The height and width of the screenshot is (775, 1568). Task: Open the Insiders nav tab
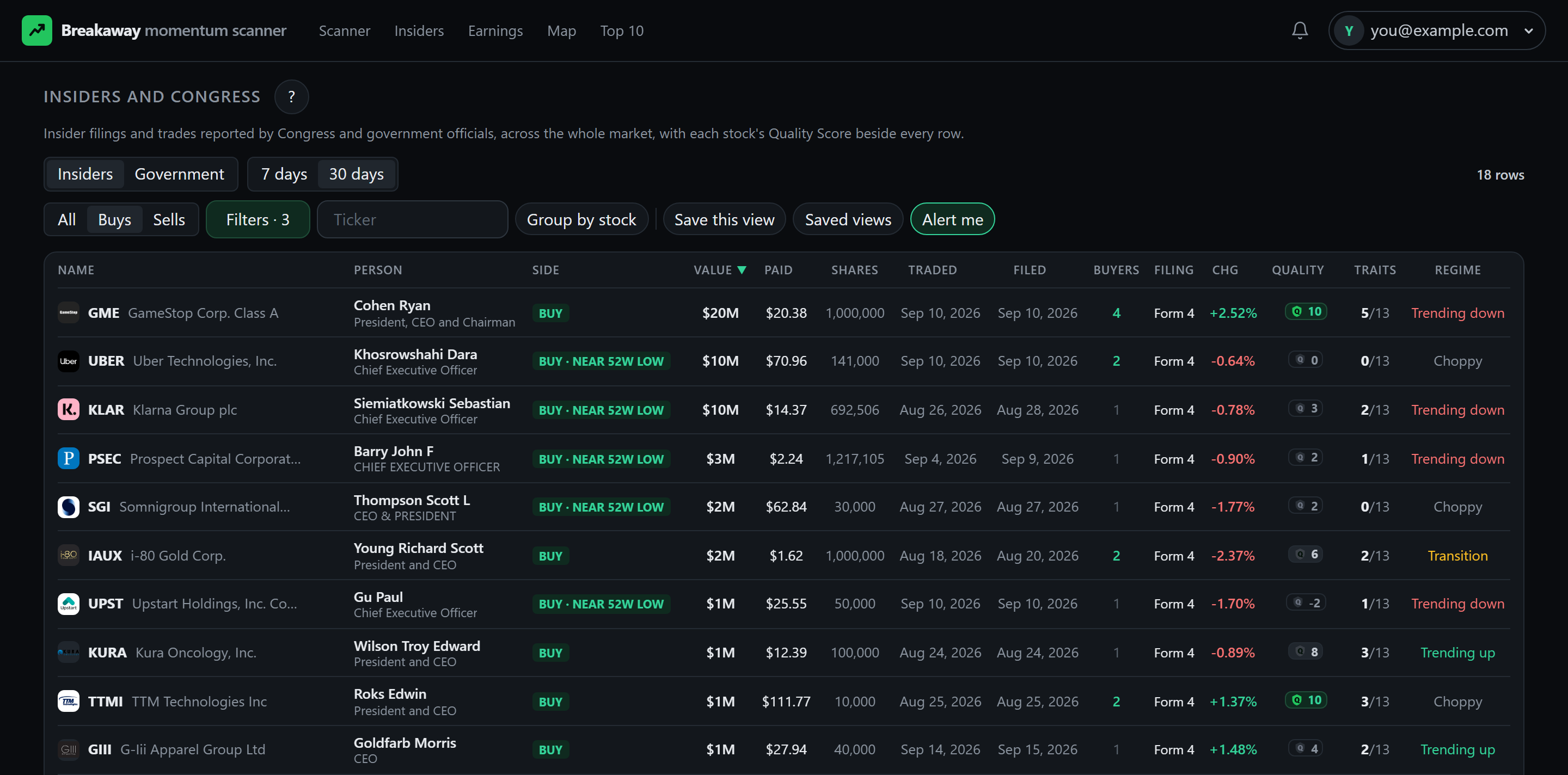pos(419,30)
